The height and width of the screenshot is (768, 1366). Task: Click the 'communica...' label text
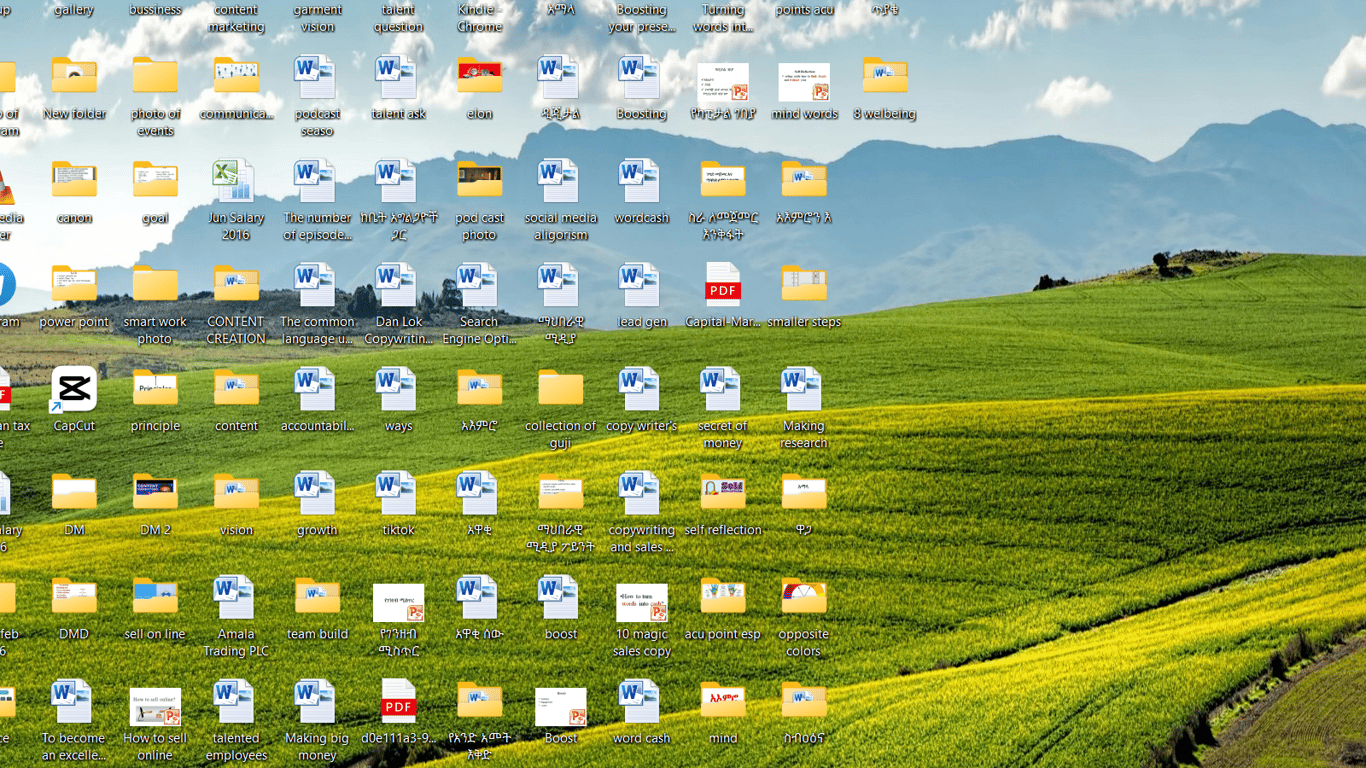[x=236, y=114]
